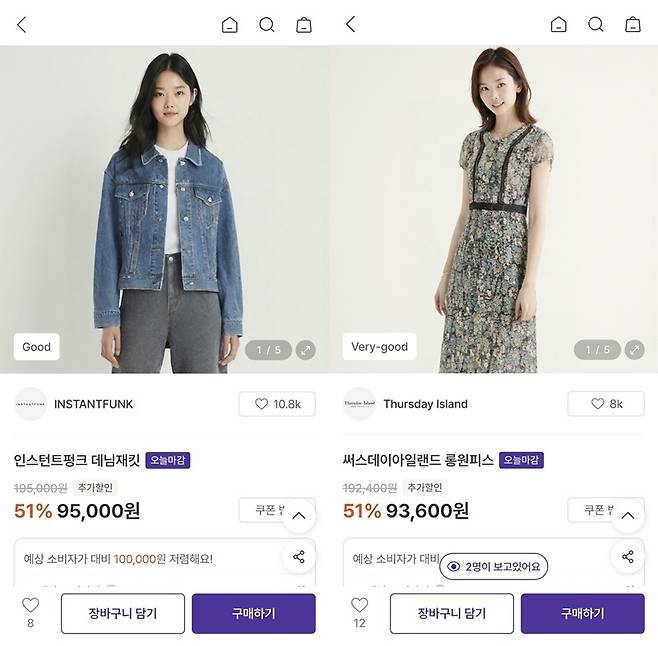Image resolution: width=658 pixels, height=646 pixels.
Task: Share the Thursday Island dress product
Action: (628, 557)
